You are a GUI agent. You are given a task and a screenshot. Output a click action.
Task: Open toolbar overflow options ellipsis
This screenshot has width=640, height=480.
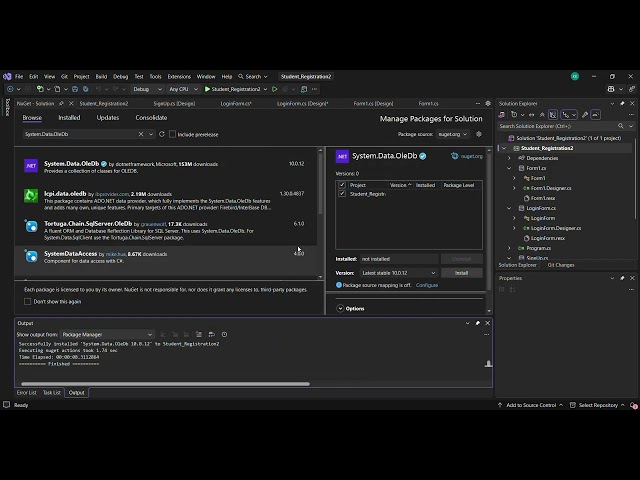coord(314,89)
